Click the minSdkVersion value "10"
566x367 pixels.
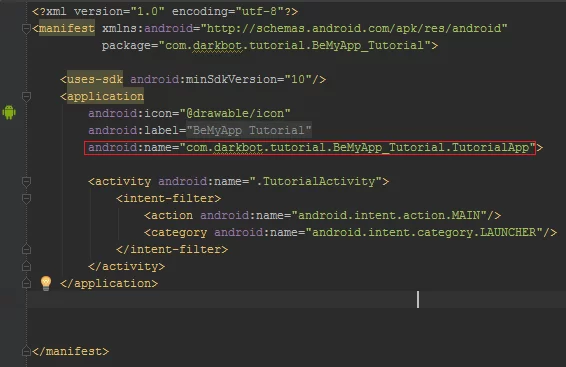click(x=298, y=79)
